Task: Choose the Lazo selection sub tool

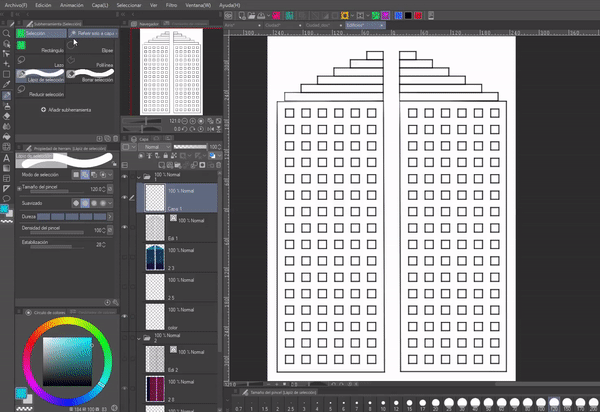Action: 38,61
